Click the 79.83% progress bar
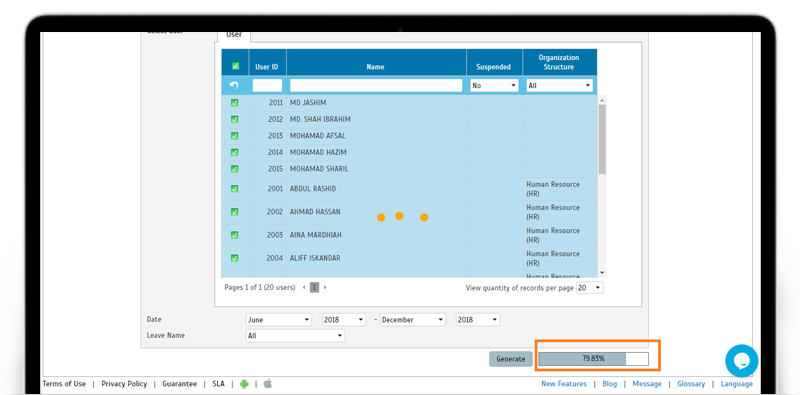This screenshot has width=800, height=395. click(593, 359)
